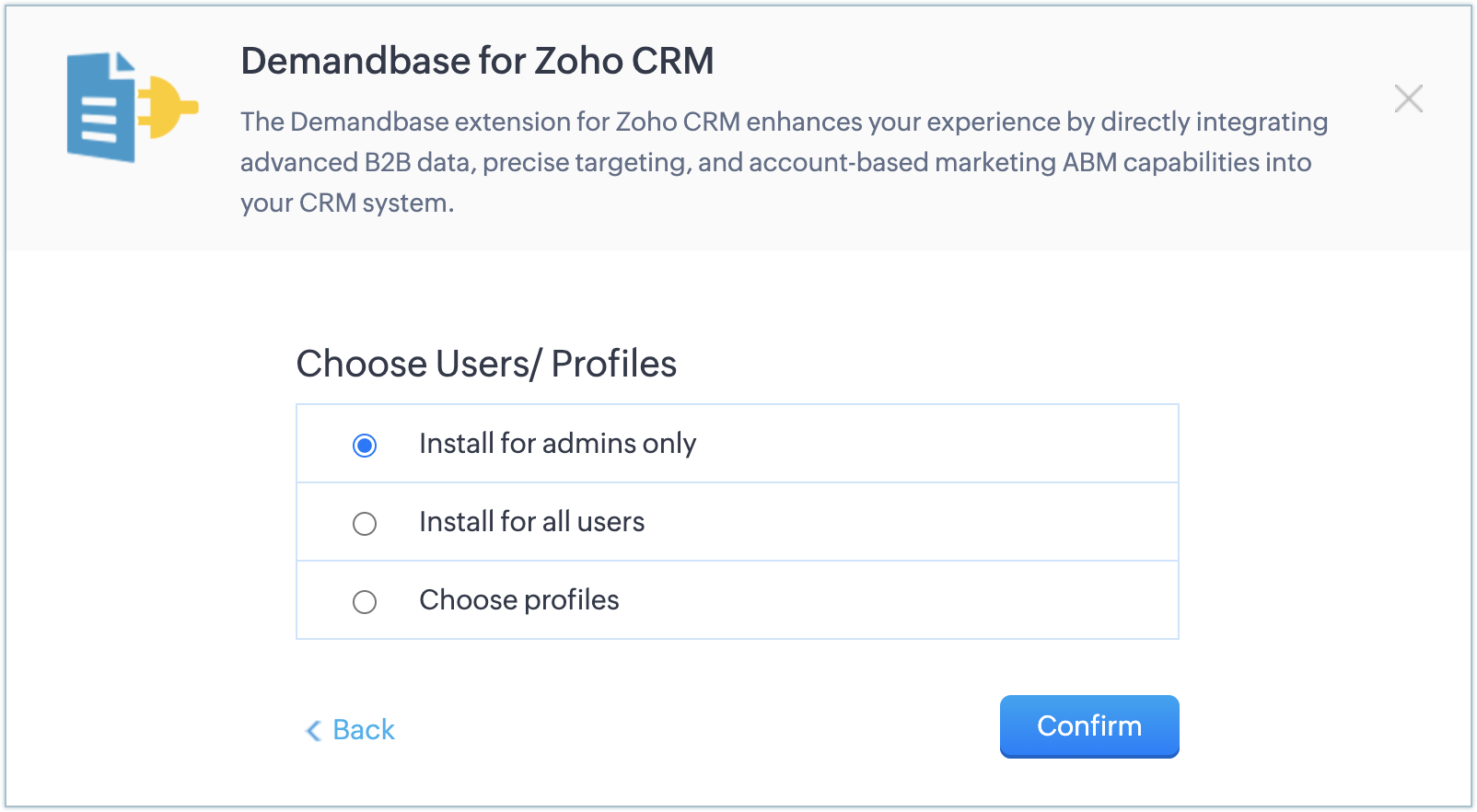1477x812 pixels.
Task: Click the "Install for admins only" label
Action: coord(557,444)
